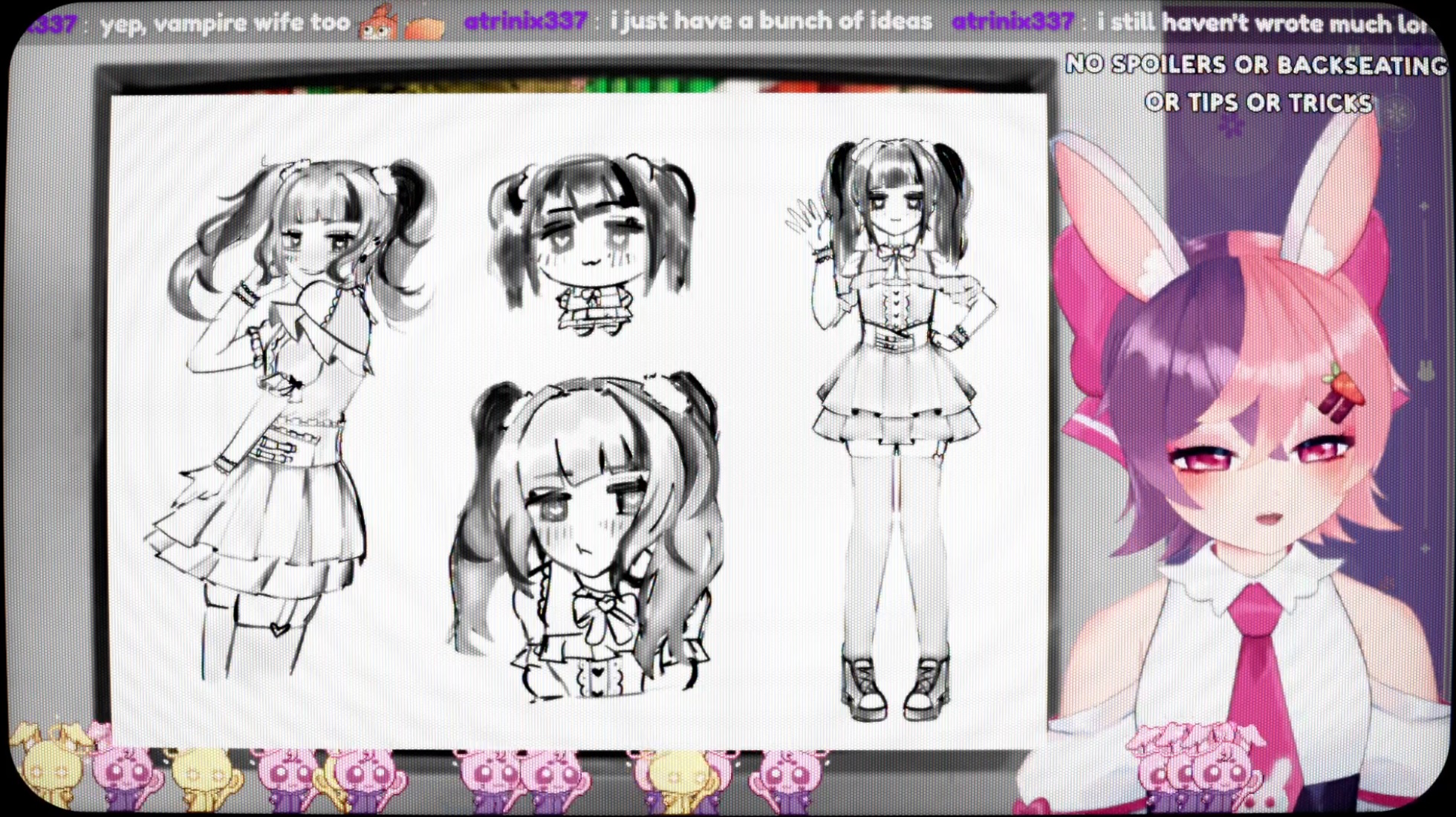This screenshot has width=1456, height=817.
Task: Click the 'NO SPOILERS OR BACKSEATING' overlay text
Action: [x=1255, y=65]
